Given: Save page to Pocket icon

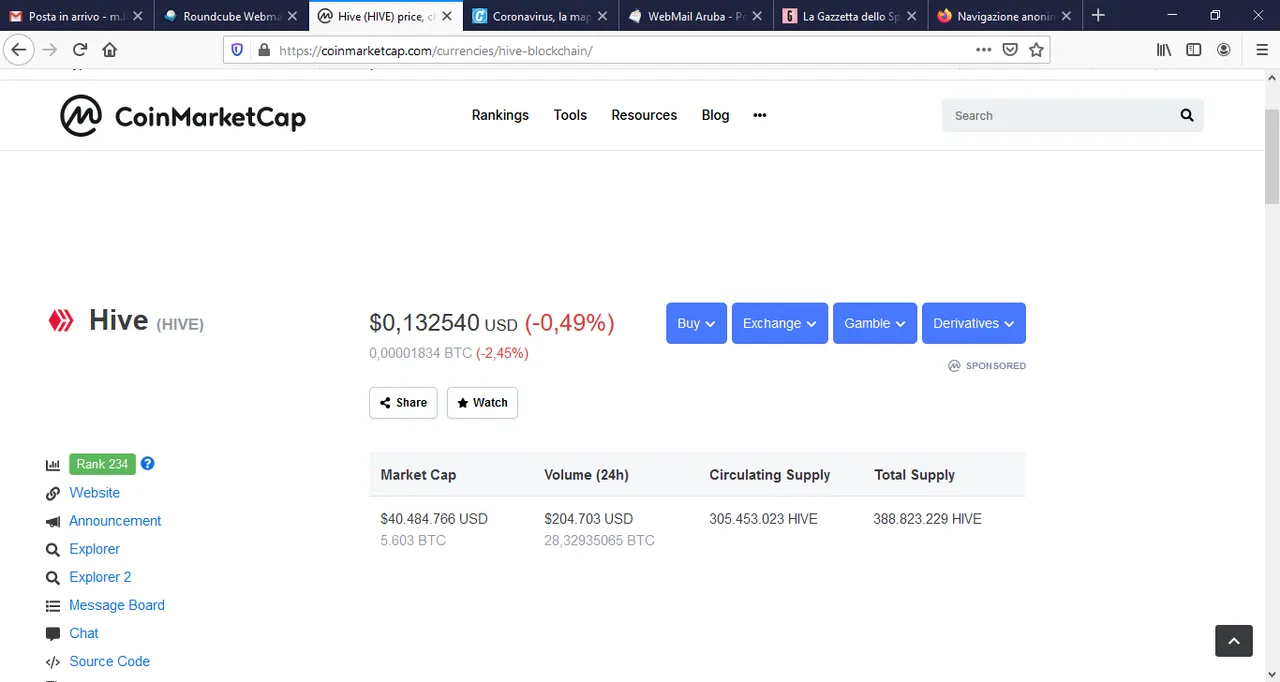Looking at the screenshot, I should tap(1010, 50).
